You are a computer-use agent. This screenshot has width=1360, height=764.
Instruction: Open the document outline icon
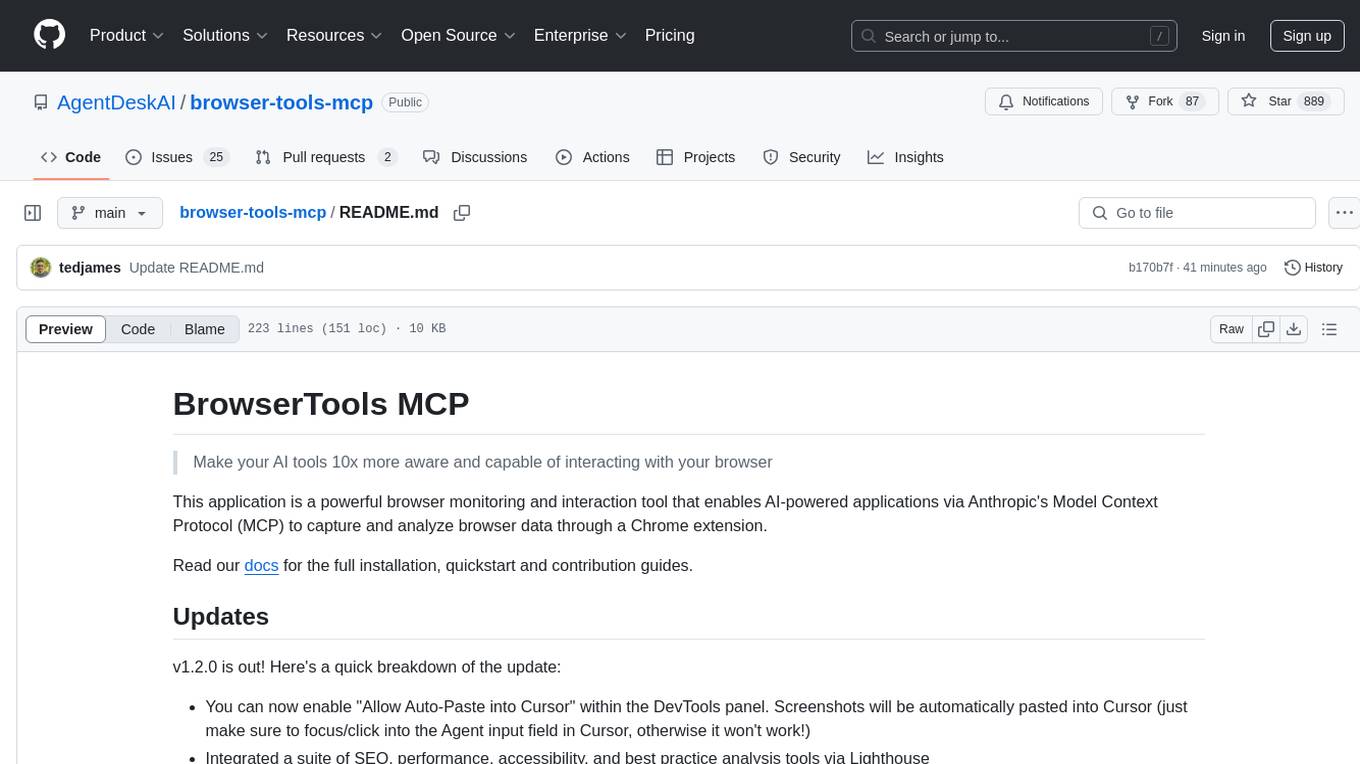click(x=1329, y=329)
